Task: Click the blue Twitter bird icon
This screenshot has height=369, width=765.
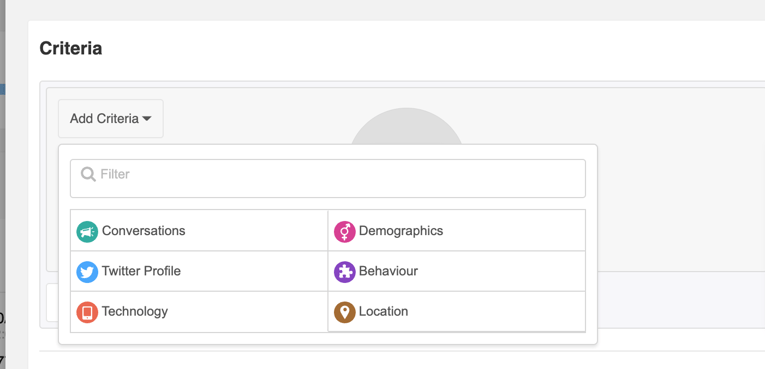Action: tap(87, 272)
